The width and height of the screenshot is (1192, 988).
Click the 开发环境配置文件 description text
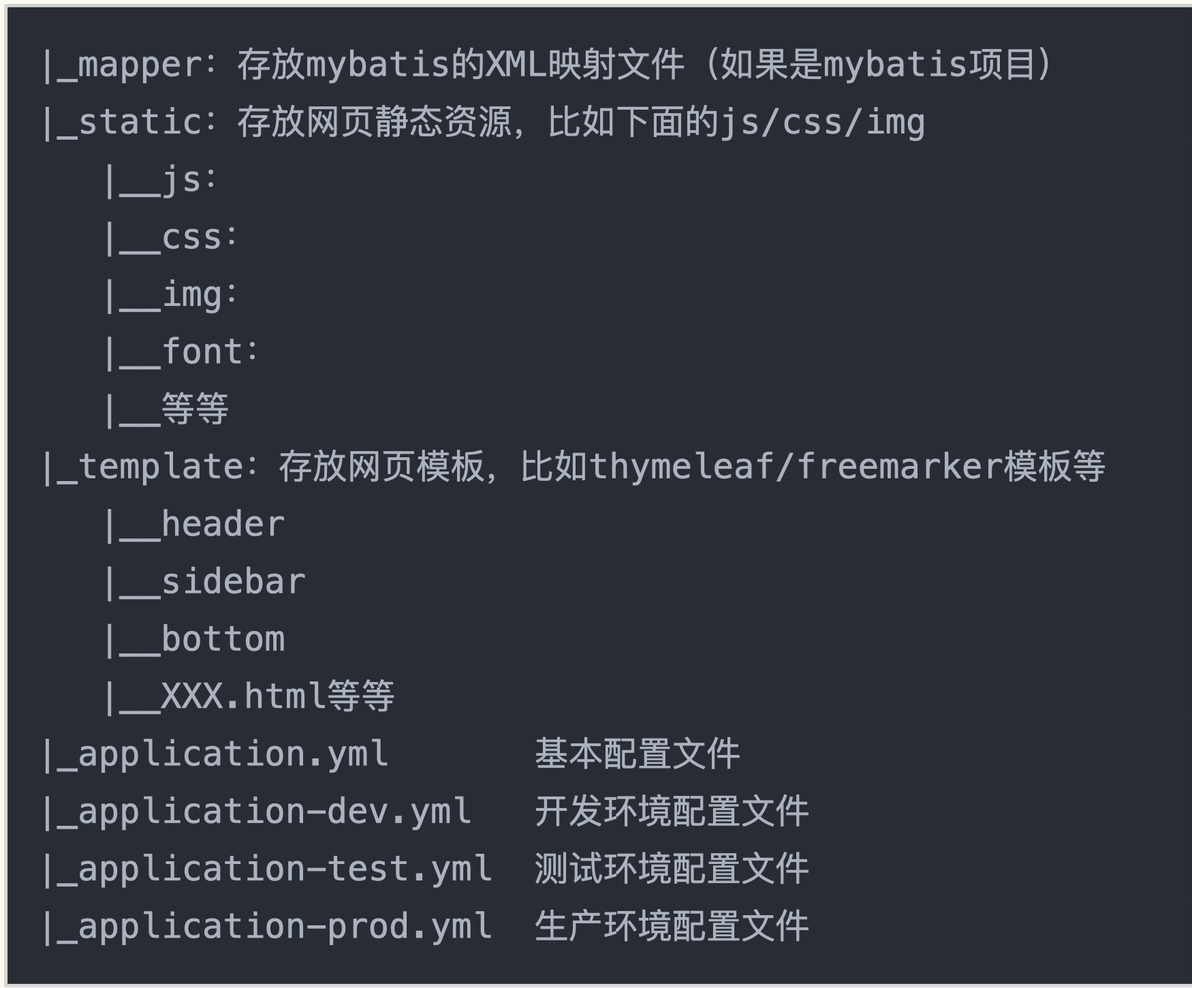coord(671,812)
